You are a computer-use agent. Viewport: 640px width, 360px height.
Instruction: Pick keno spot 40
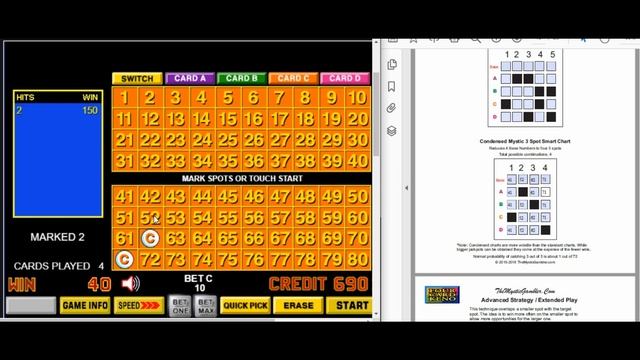(x=358, y=161)
